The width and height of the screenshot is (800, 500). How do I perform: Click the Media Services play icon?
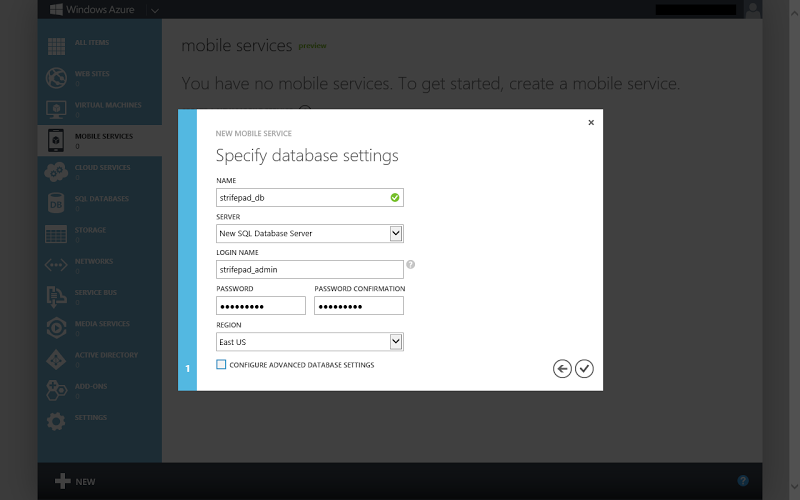(x=56, y=328)
